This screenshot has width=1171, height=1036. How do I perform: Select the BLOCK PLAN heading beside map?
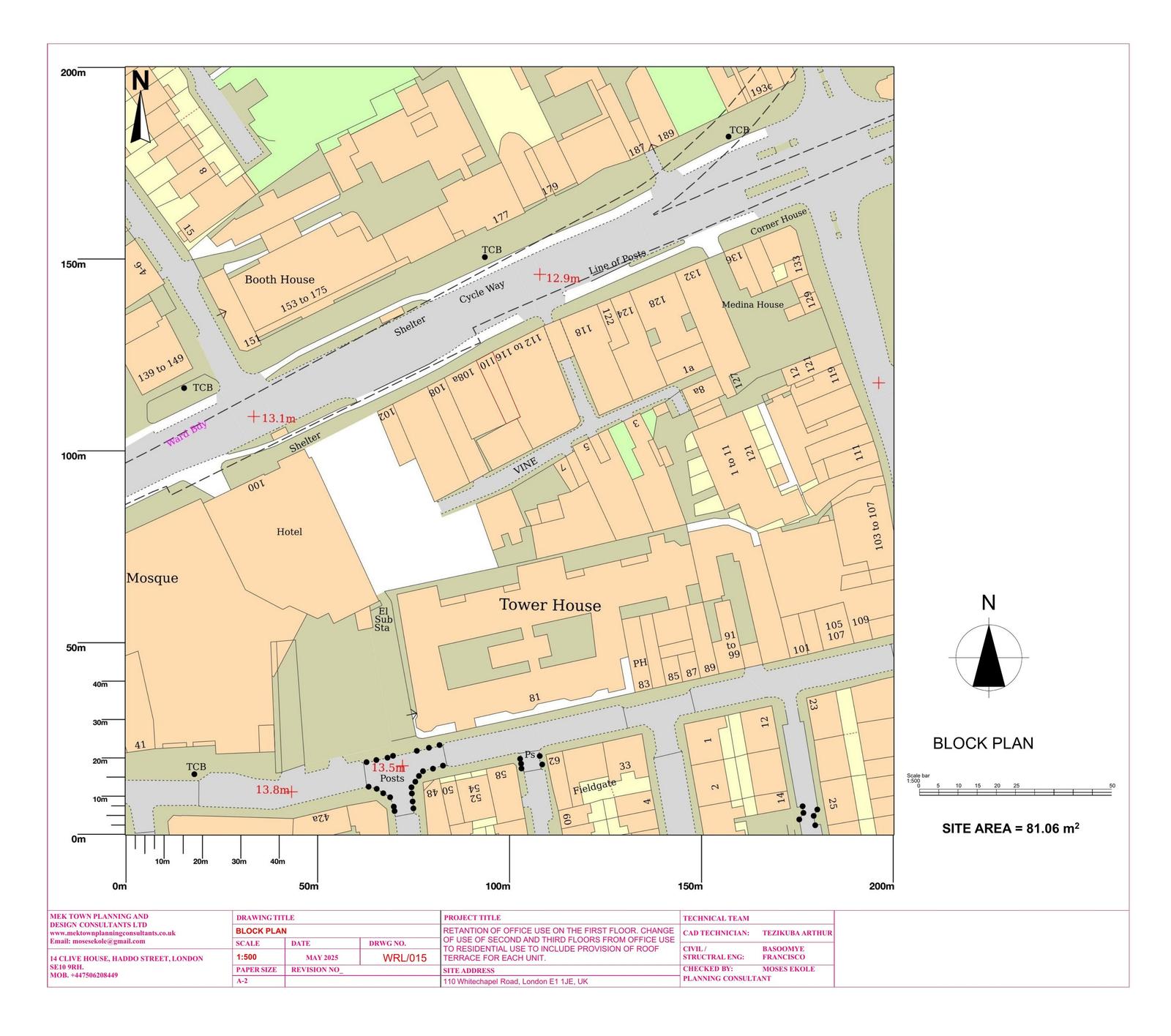point(983,743)
